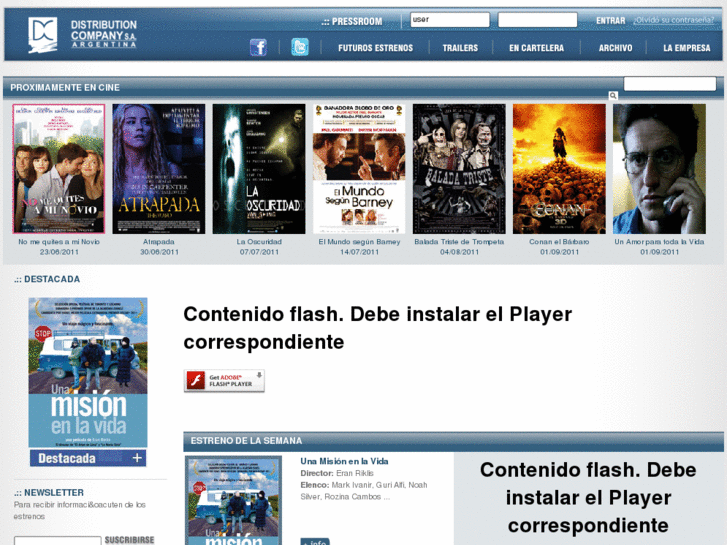This screenshot has width=727, height=545.
Task: Open the Atrapada movie poster
Action: coord(158,169)
